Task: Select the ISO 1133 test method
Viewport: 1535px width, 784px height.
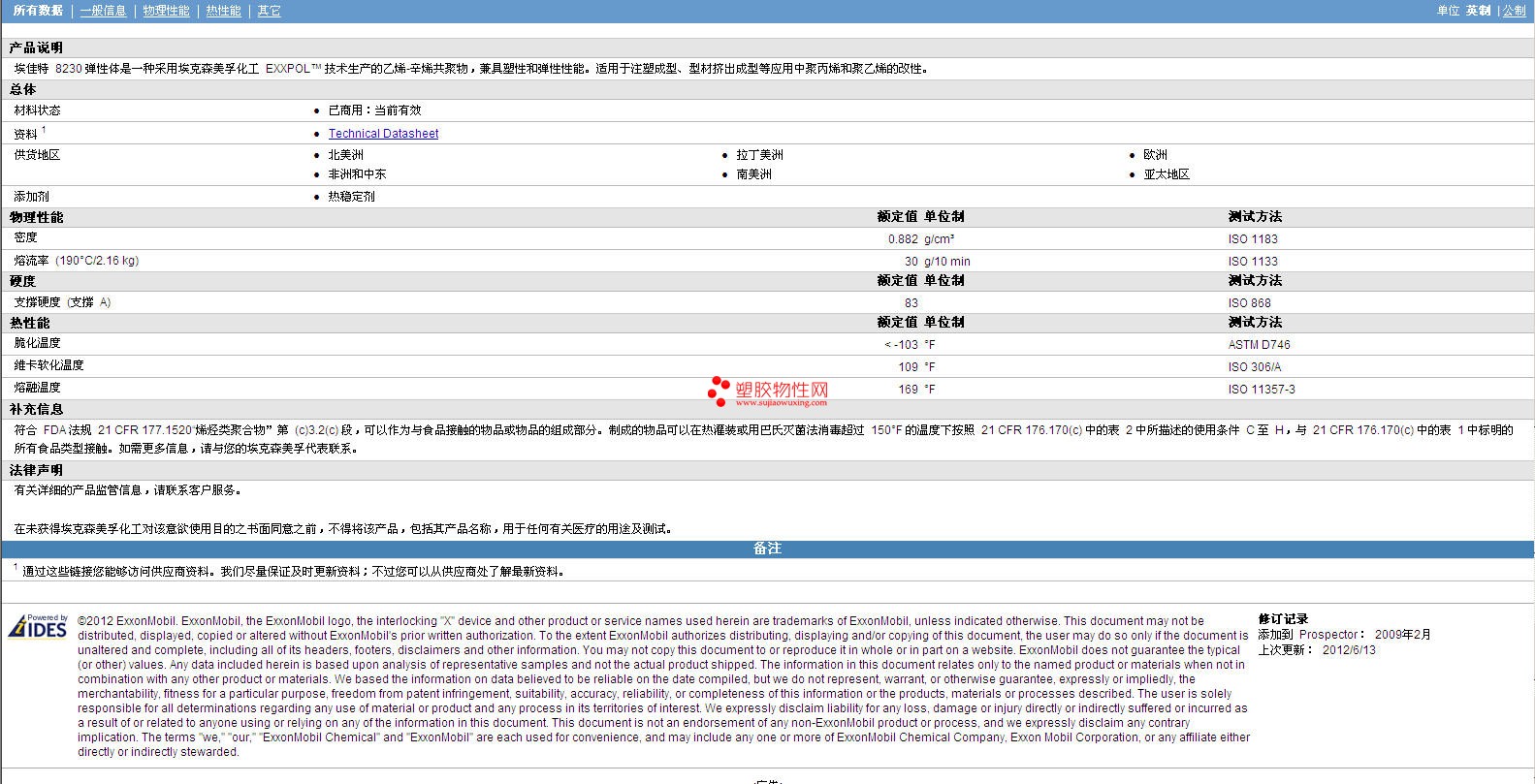Action: pos(1253,262)
